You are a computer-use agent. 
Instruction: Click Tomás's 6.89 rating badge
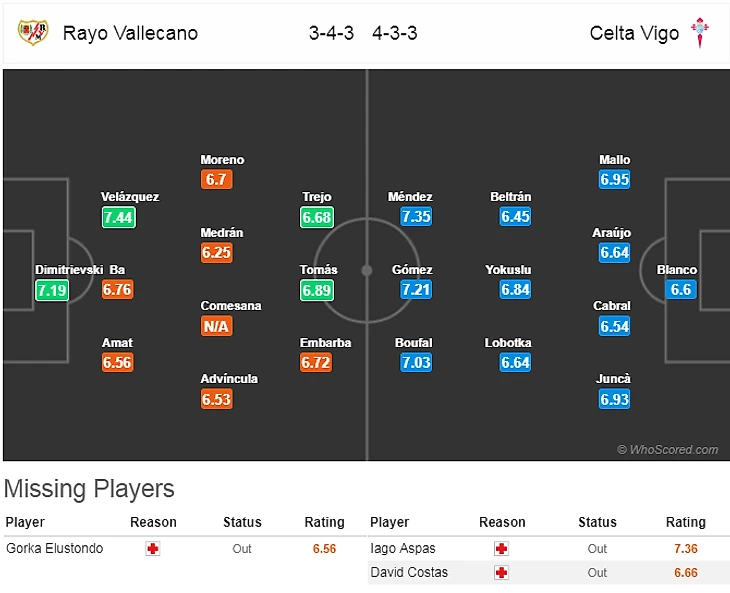coord(316,290)
